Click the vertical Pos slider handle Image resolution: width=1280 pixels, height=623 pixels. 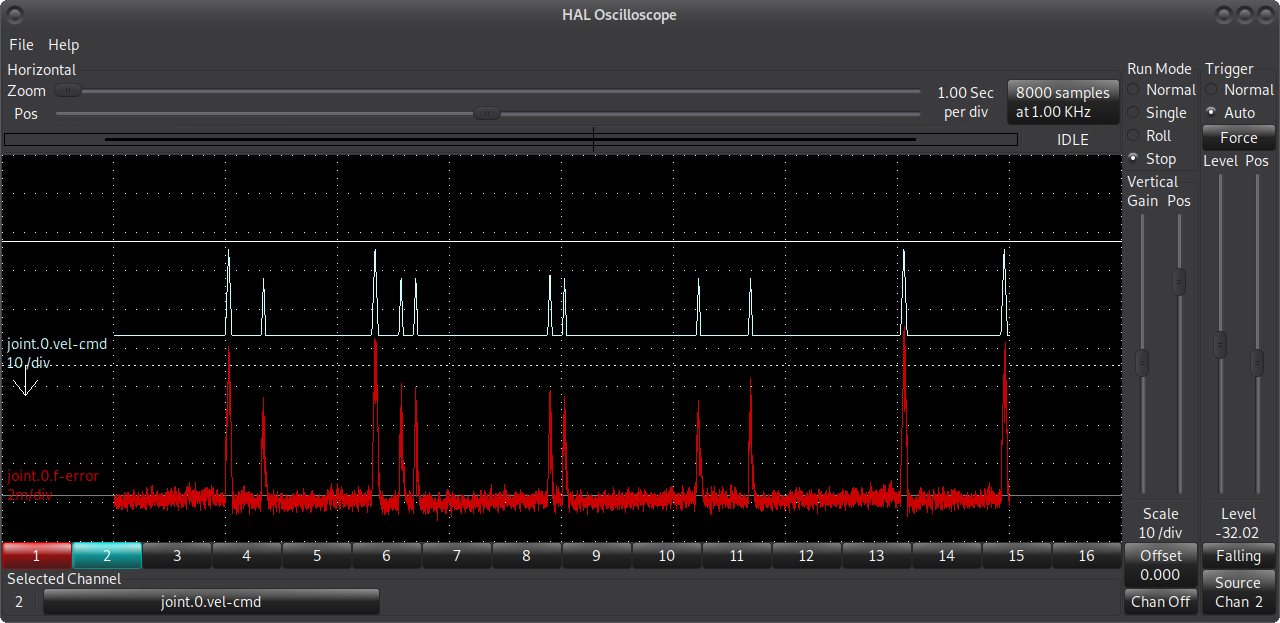tap(1180, 282)
